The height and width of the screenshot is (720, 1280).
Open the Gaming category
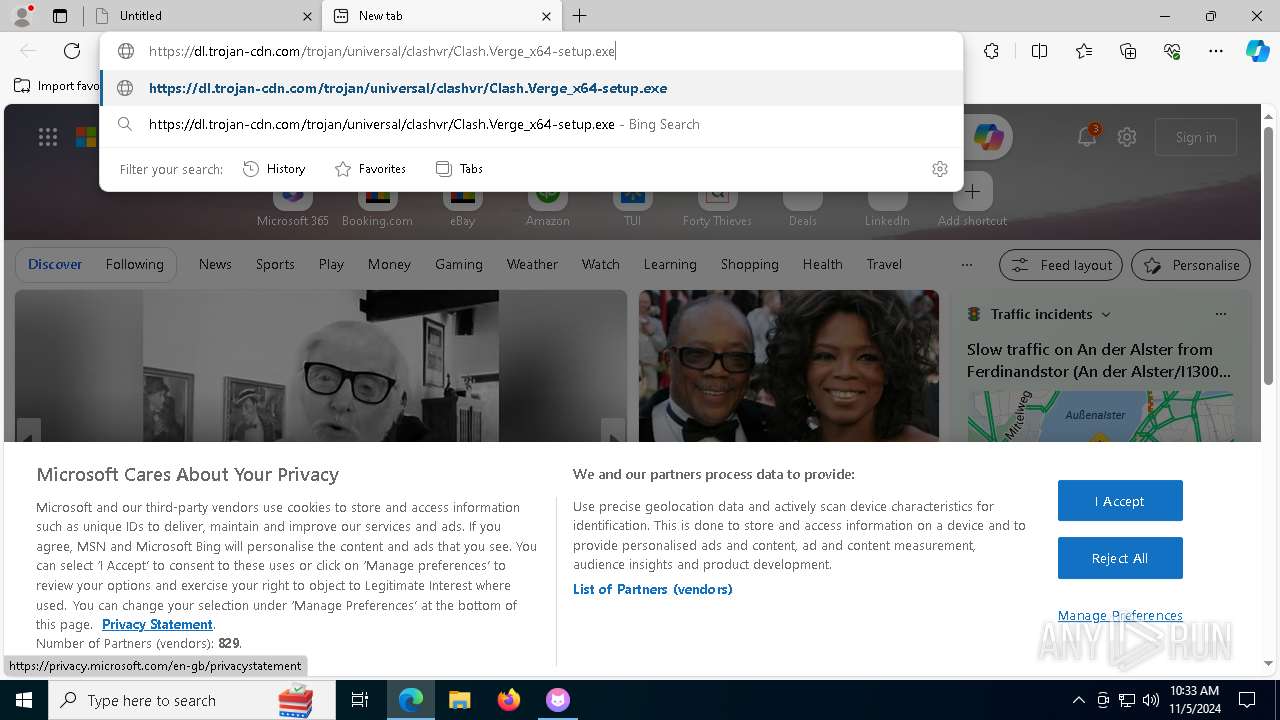[459, 264]
